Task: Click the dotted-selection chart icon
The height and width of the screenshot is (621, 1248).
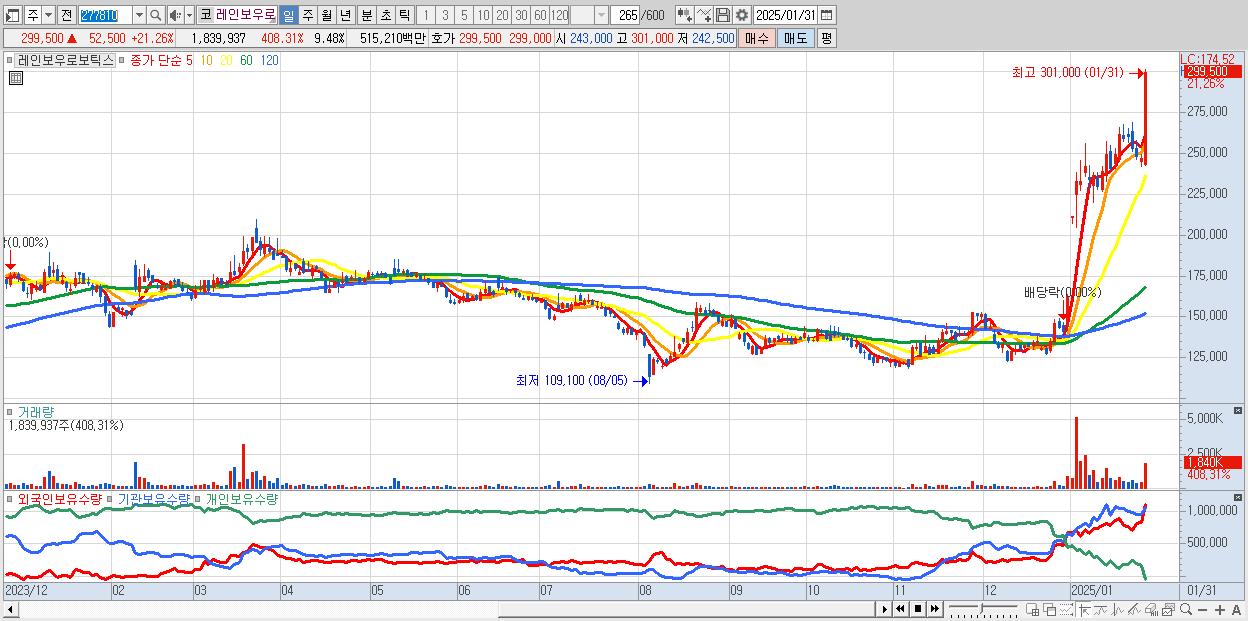Action: pyautogui.click(x=1067, y=610)
